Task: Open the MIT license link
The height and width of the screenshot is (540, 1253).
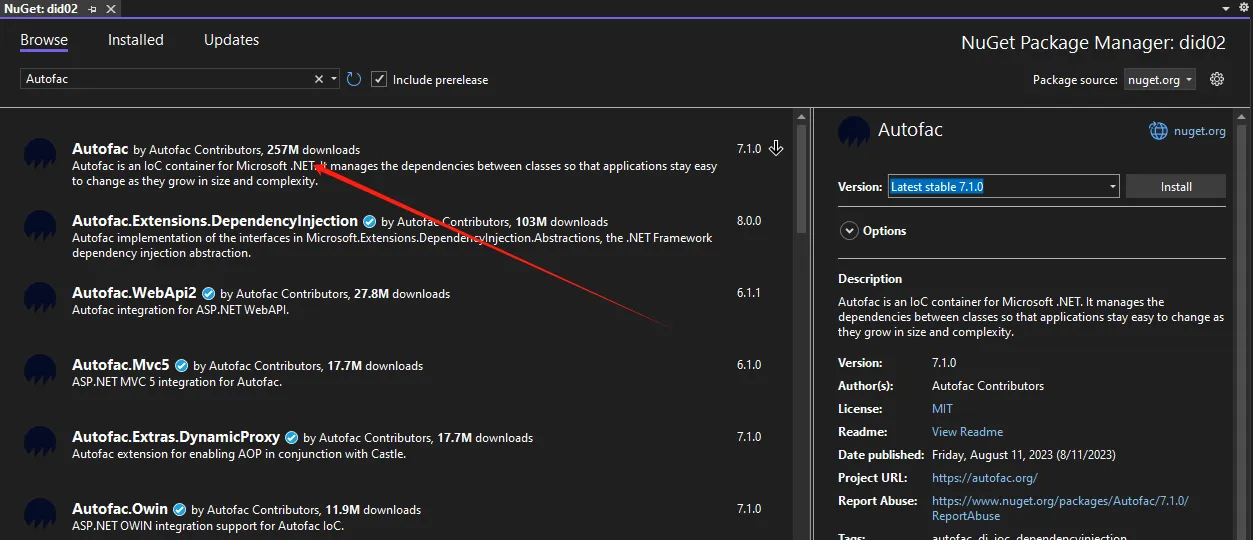Action: (x=942, y=409)
